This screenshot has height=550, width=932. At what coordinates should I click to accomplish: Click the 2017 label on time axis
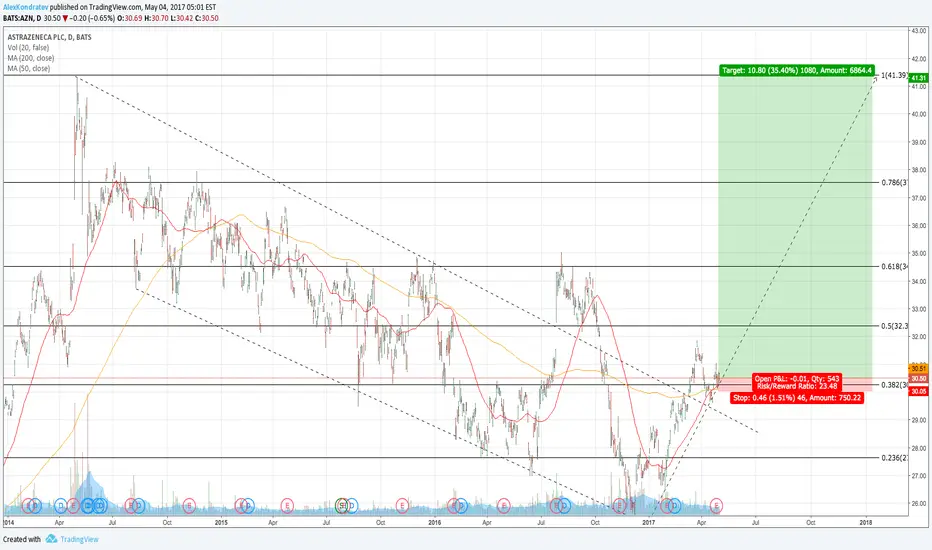(x=648, y=523)
